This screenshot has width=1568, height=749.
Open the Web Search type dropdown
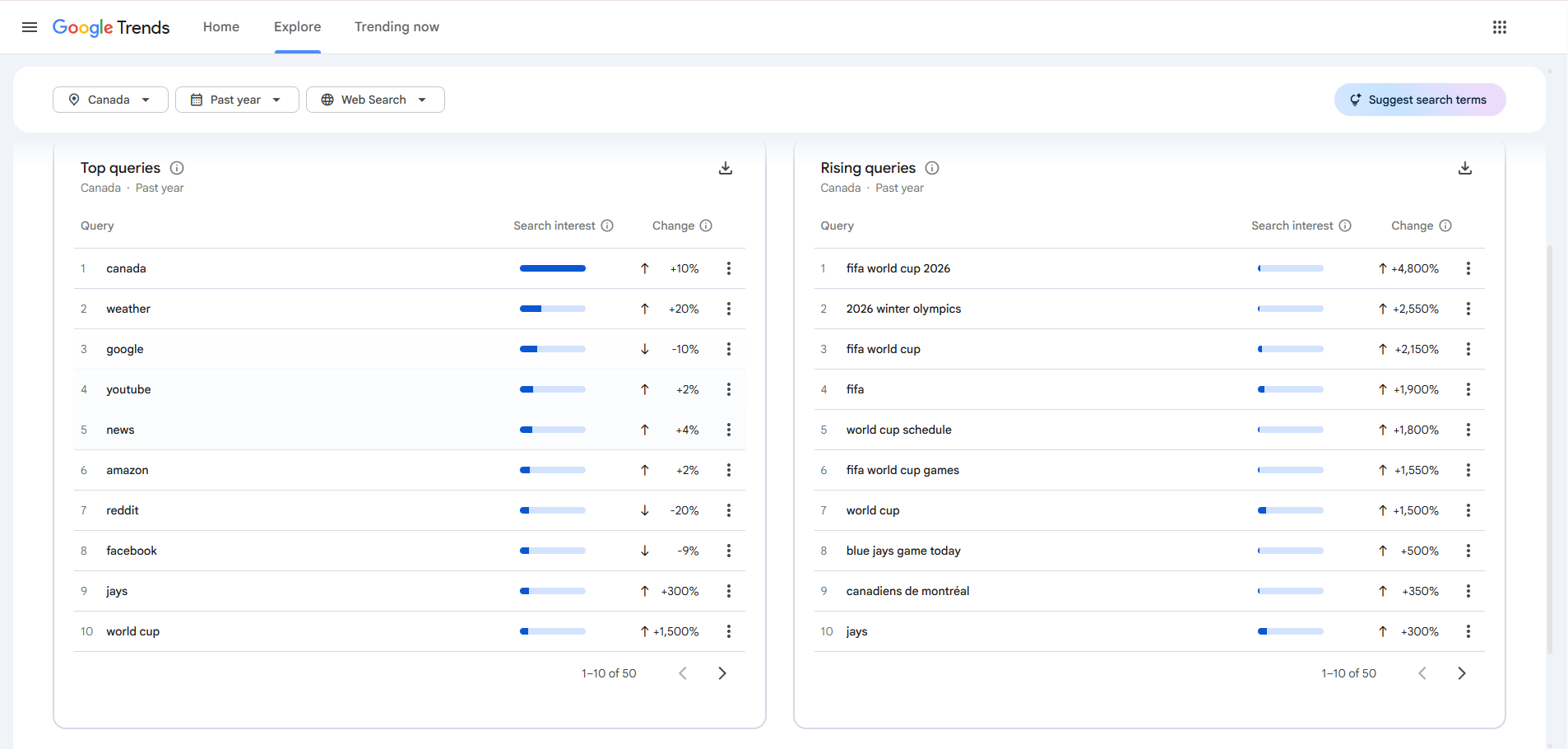(375, 100)
